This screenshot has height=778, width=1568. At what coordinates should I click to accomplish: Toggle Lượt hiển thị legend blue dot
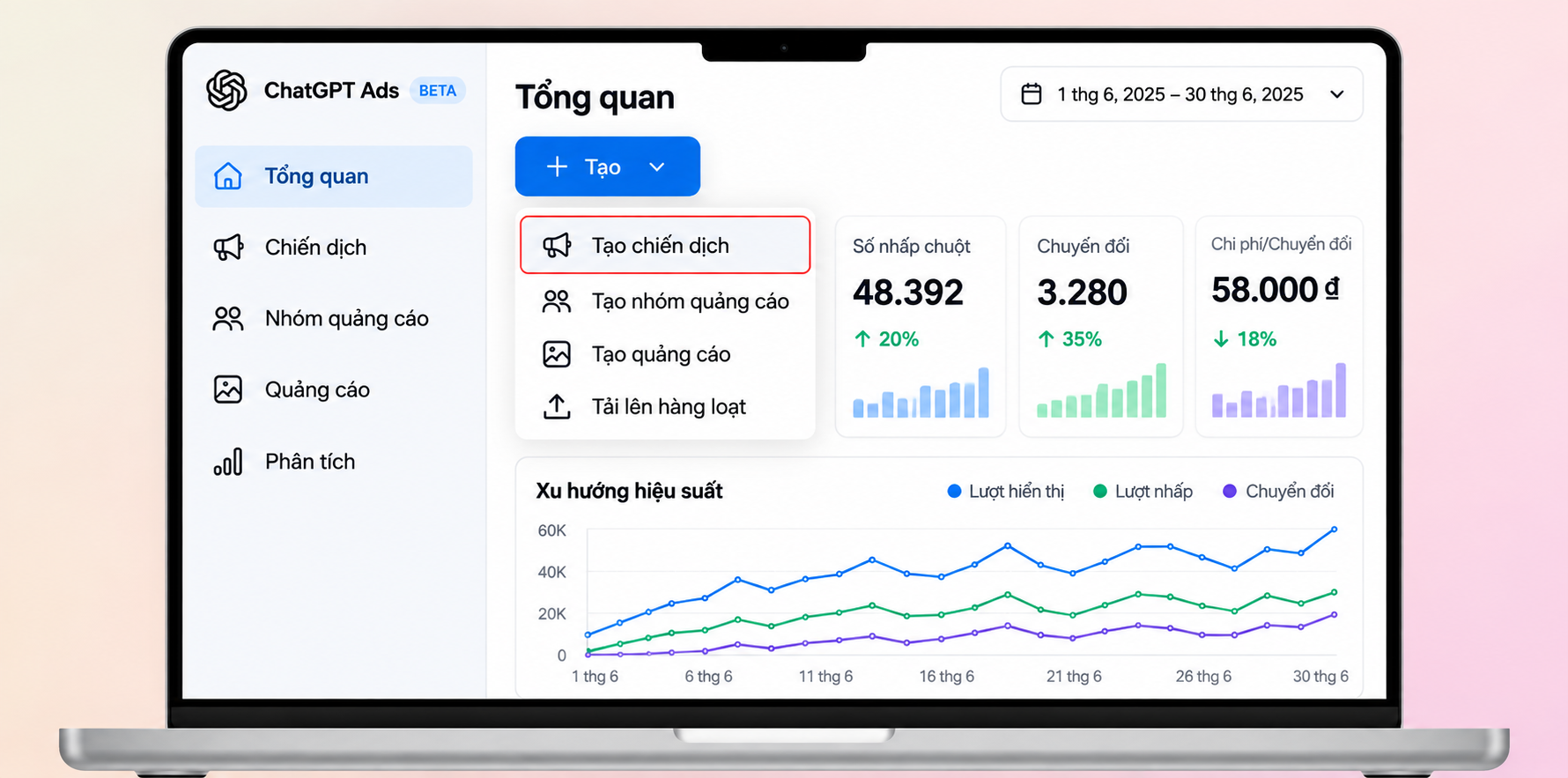point(954,491)
